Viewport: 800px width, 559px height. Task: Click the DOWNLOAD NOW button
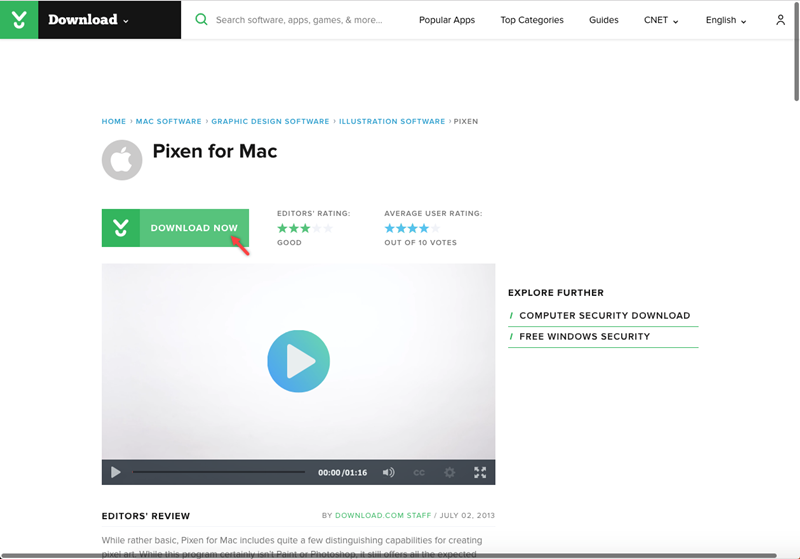pos(175,228)
